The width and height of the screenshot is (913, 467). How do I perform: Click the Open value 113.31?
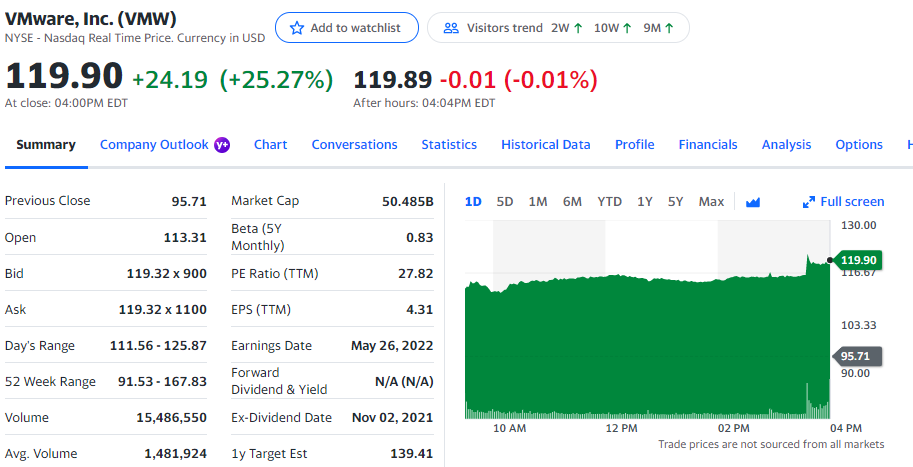pyautogui.click(x=185, y=238)
